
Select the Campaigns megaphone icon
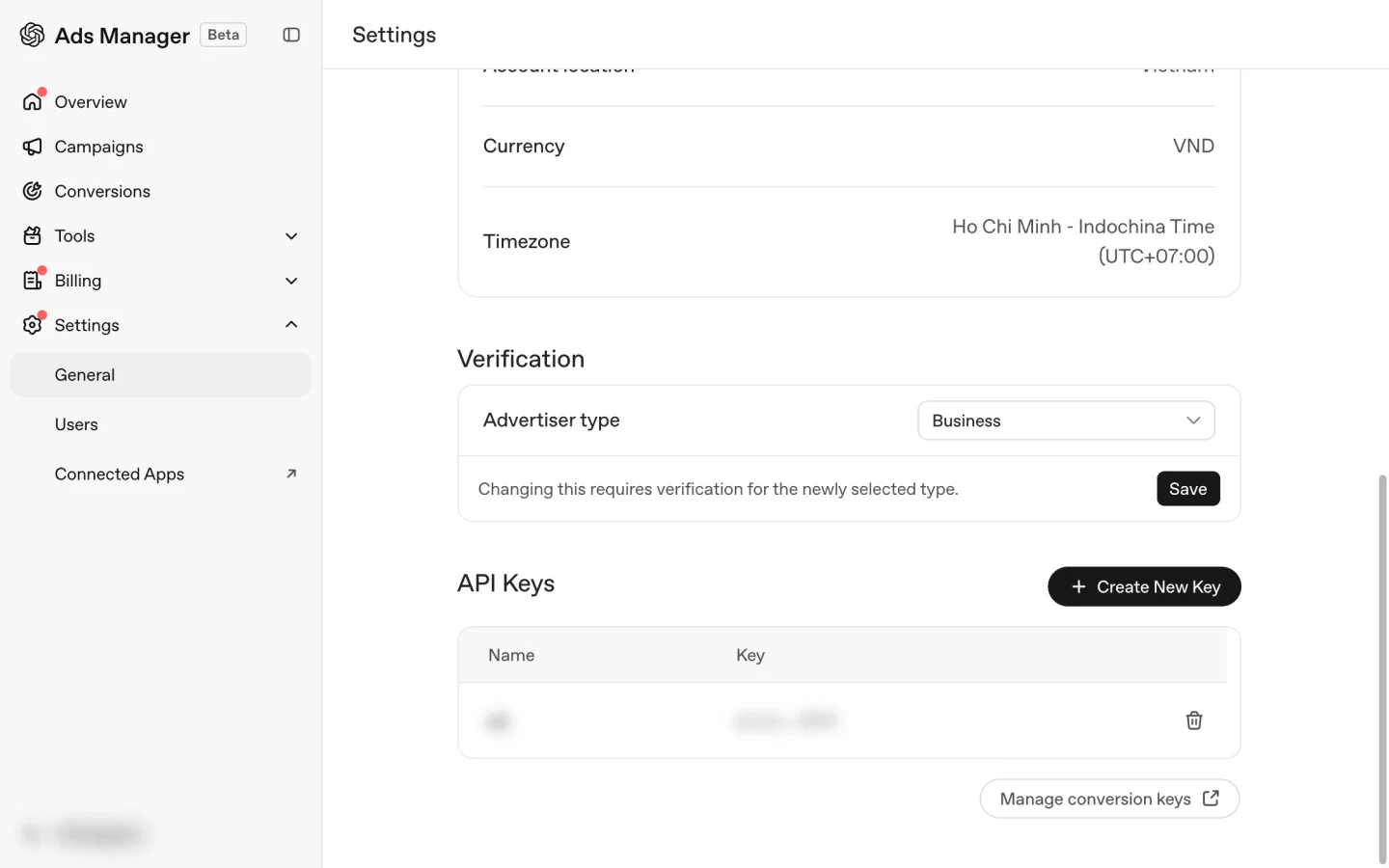tap(32, 147)
